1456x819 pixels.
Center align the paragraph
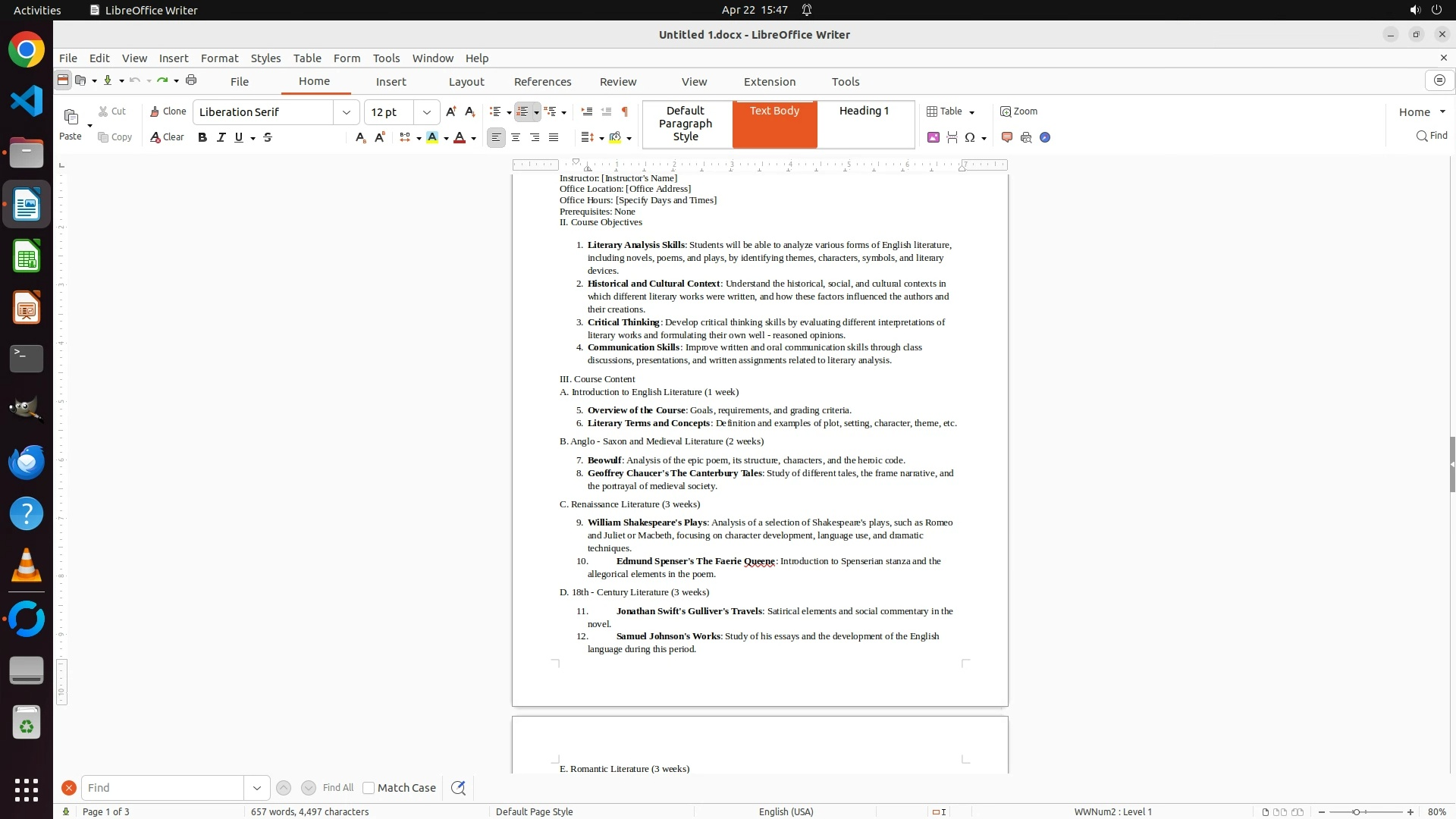[516, 137]
